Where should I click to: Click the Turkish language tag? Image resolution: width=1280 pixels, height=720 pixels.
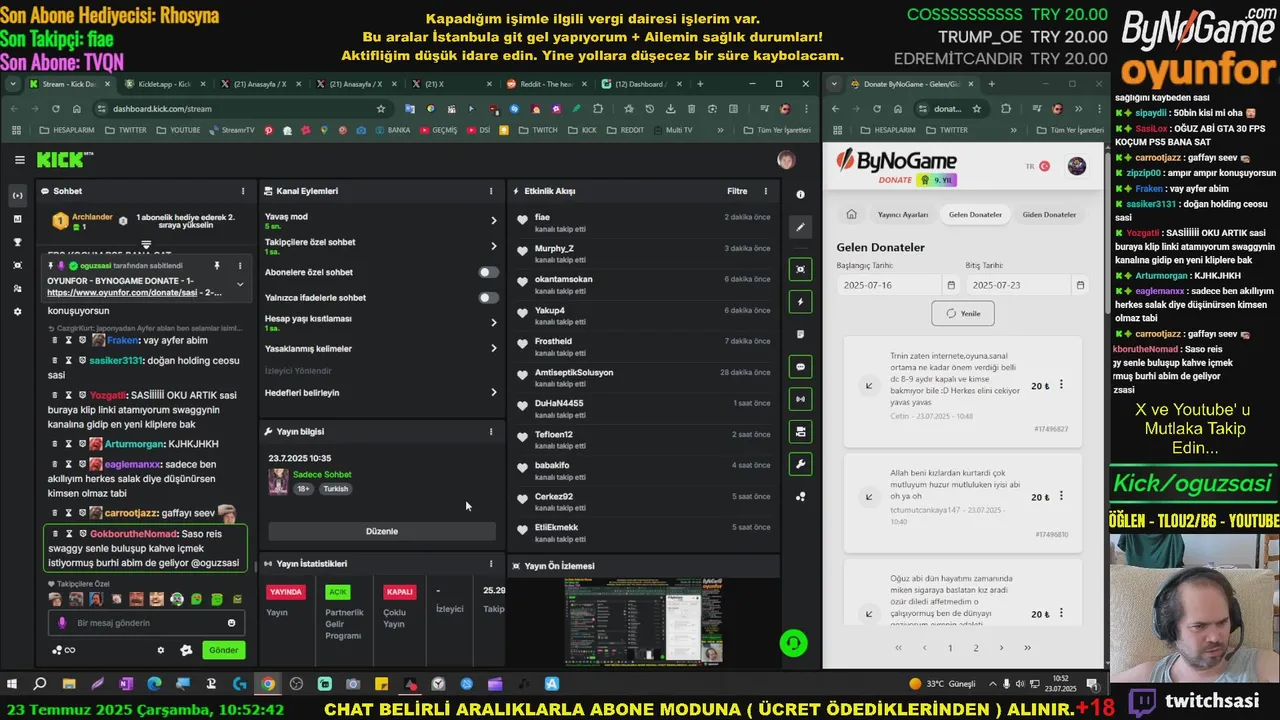pyautogui.click(x=335, y=489)
